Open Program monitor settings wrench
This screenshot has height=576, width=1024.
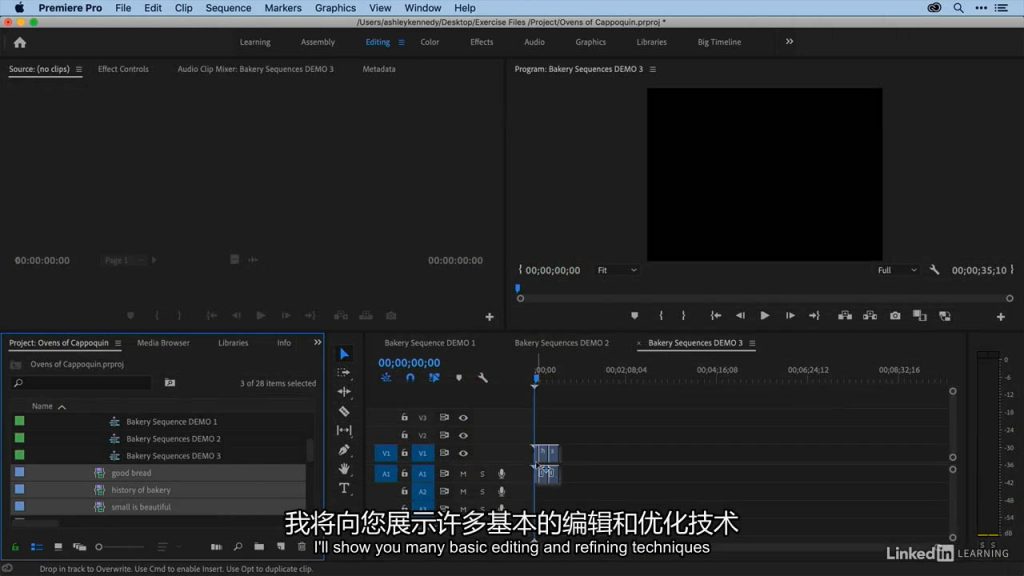coord(935,270)
